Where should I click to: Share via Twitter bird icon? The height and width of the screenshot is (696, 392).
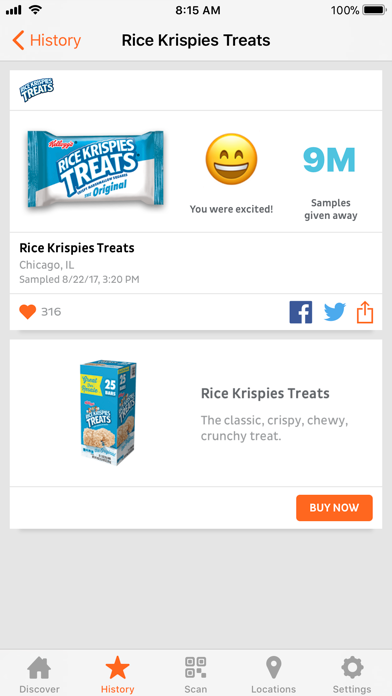click(x=335, y=312)
